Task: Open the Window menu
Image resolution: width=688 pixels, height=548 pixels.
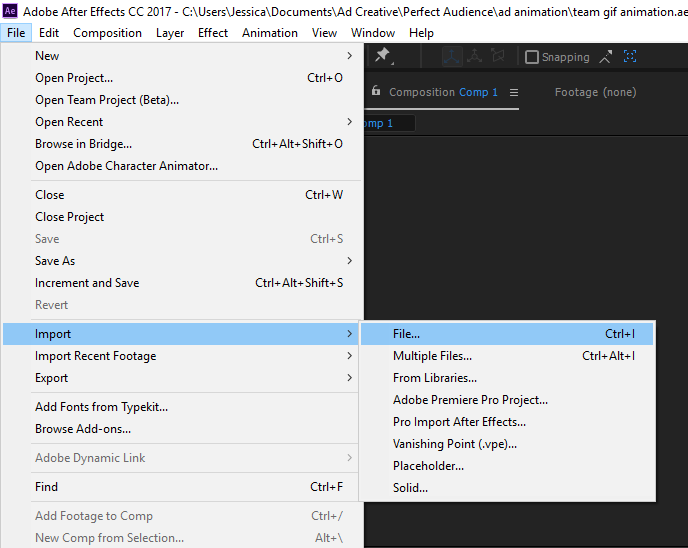Action: click(373, 33)
